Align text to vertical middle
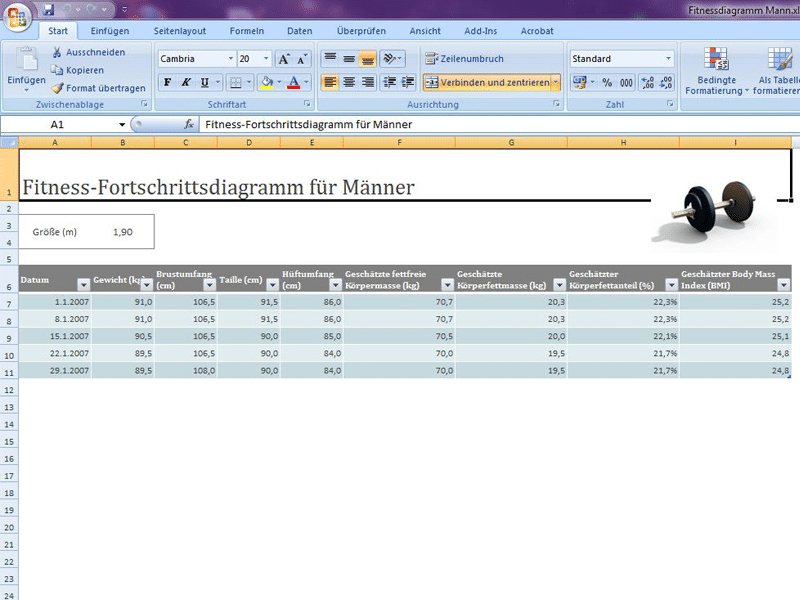800x600 pixels. click(x=349, y=59)
